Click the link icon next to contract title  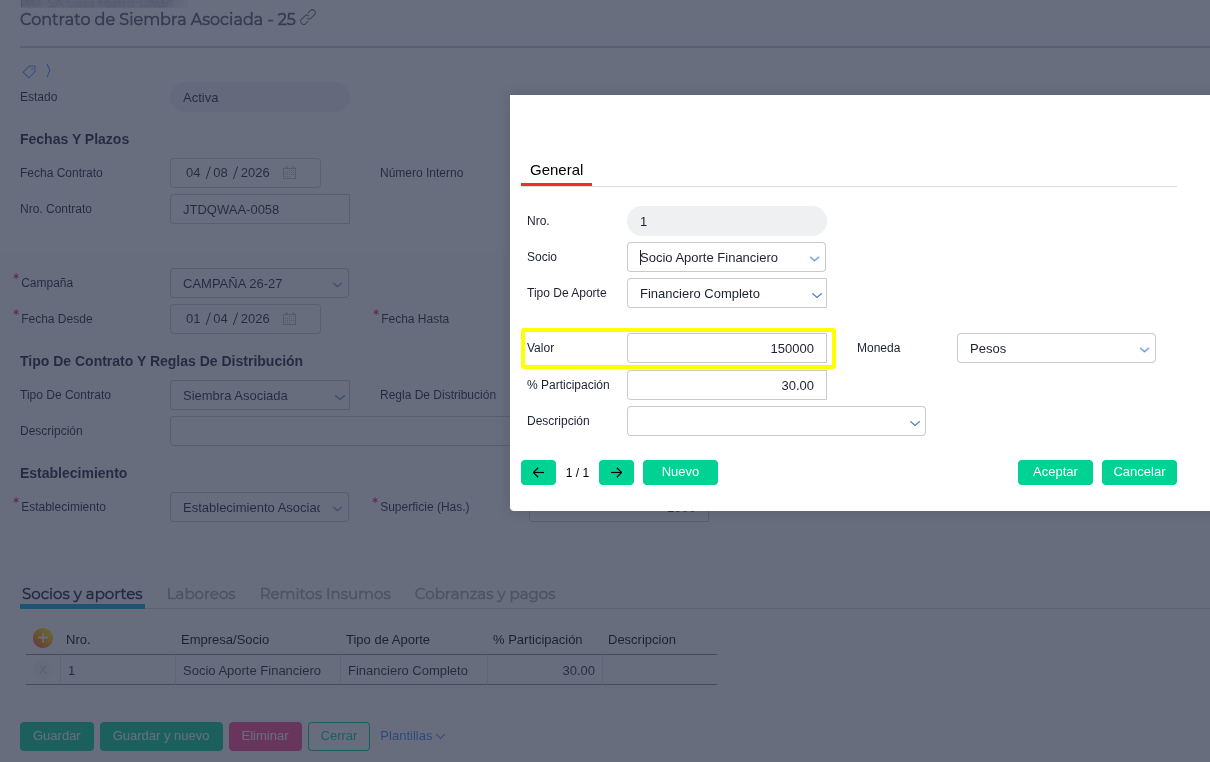coord(308,17)
